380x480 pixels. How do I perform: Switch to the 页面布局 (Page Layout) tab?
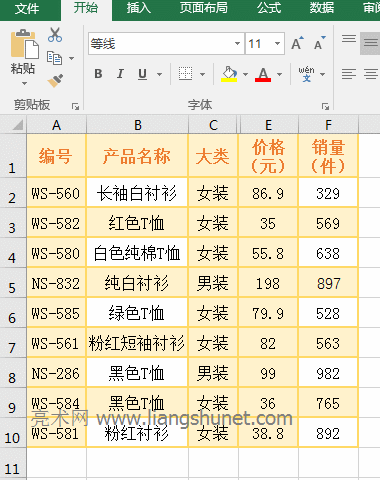click(203, 8)
